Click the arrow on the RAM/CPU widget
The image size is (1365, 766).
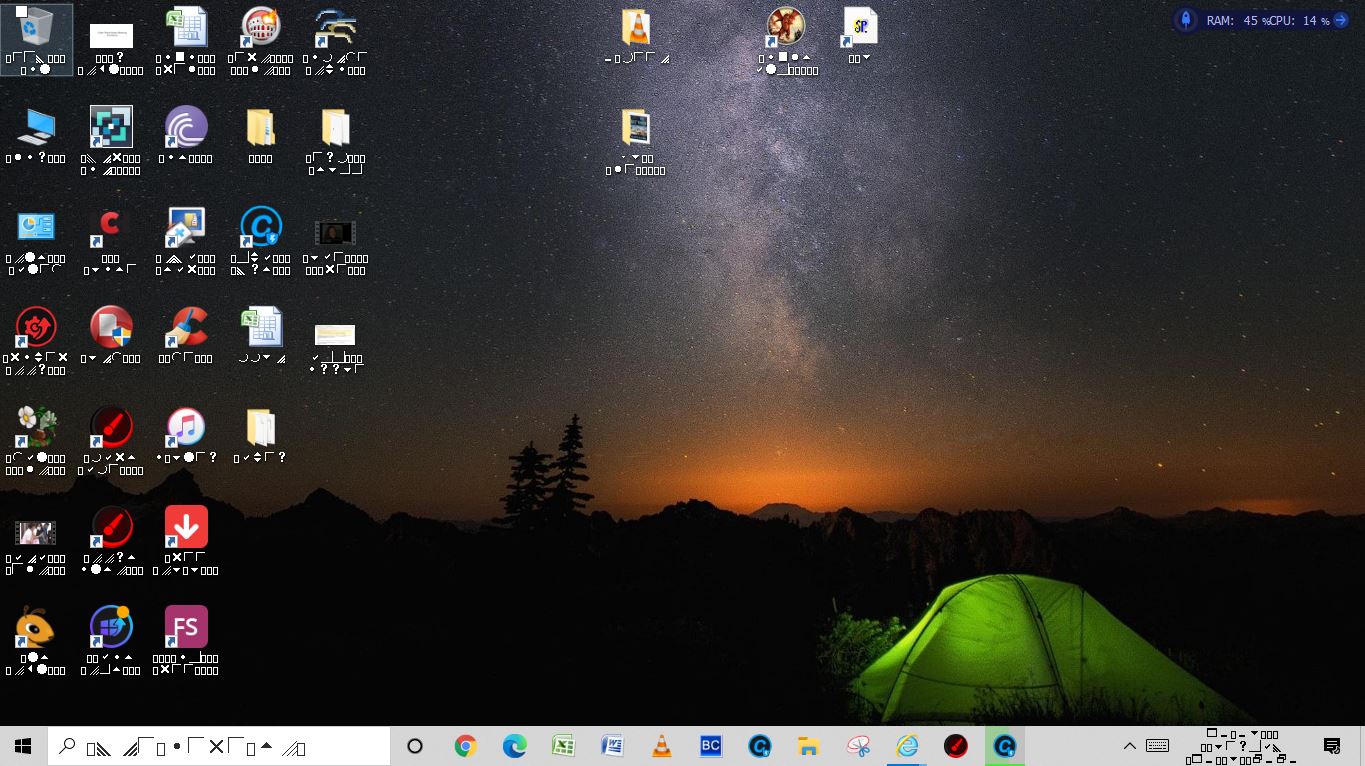point(1341,20)
